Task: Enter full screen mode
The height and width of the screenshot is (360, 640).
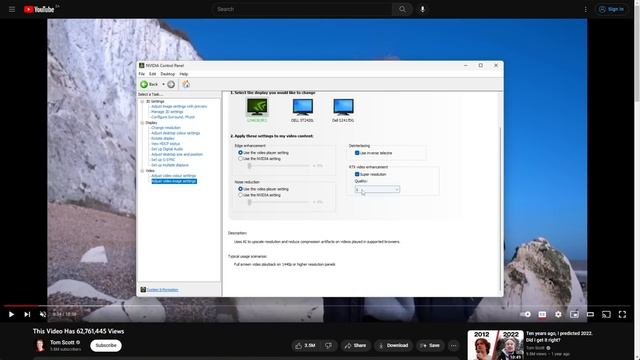Action: click(x=622, y=314)
